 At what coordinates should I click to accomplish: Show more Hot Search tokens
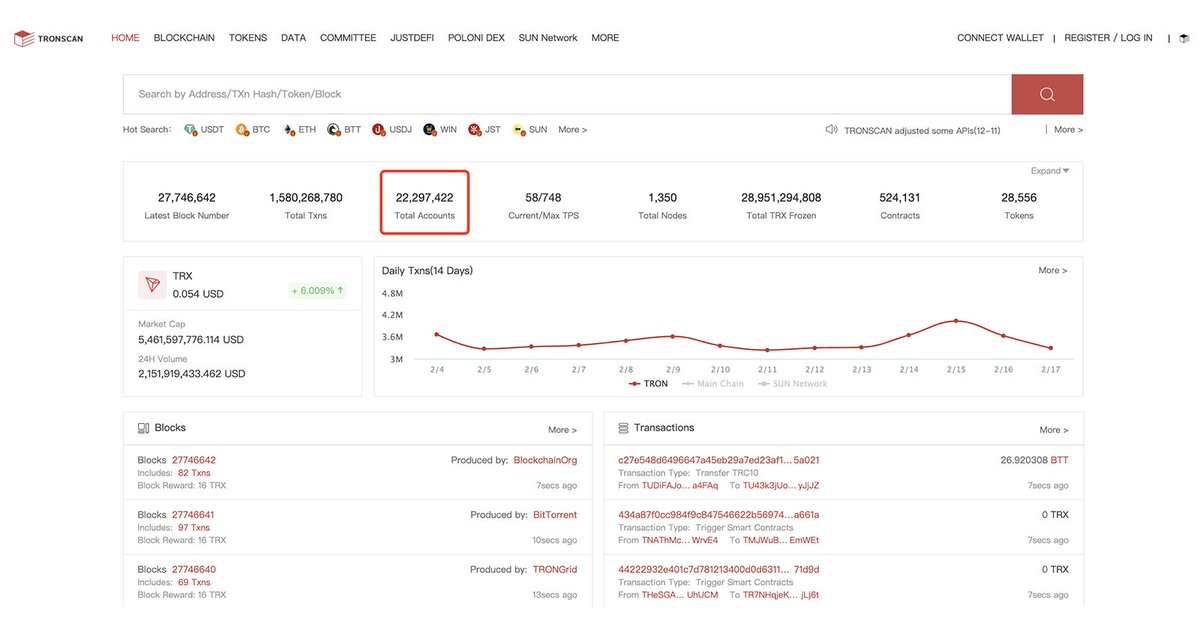tap(572, 130)
